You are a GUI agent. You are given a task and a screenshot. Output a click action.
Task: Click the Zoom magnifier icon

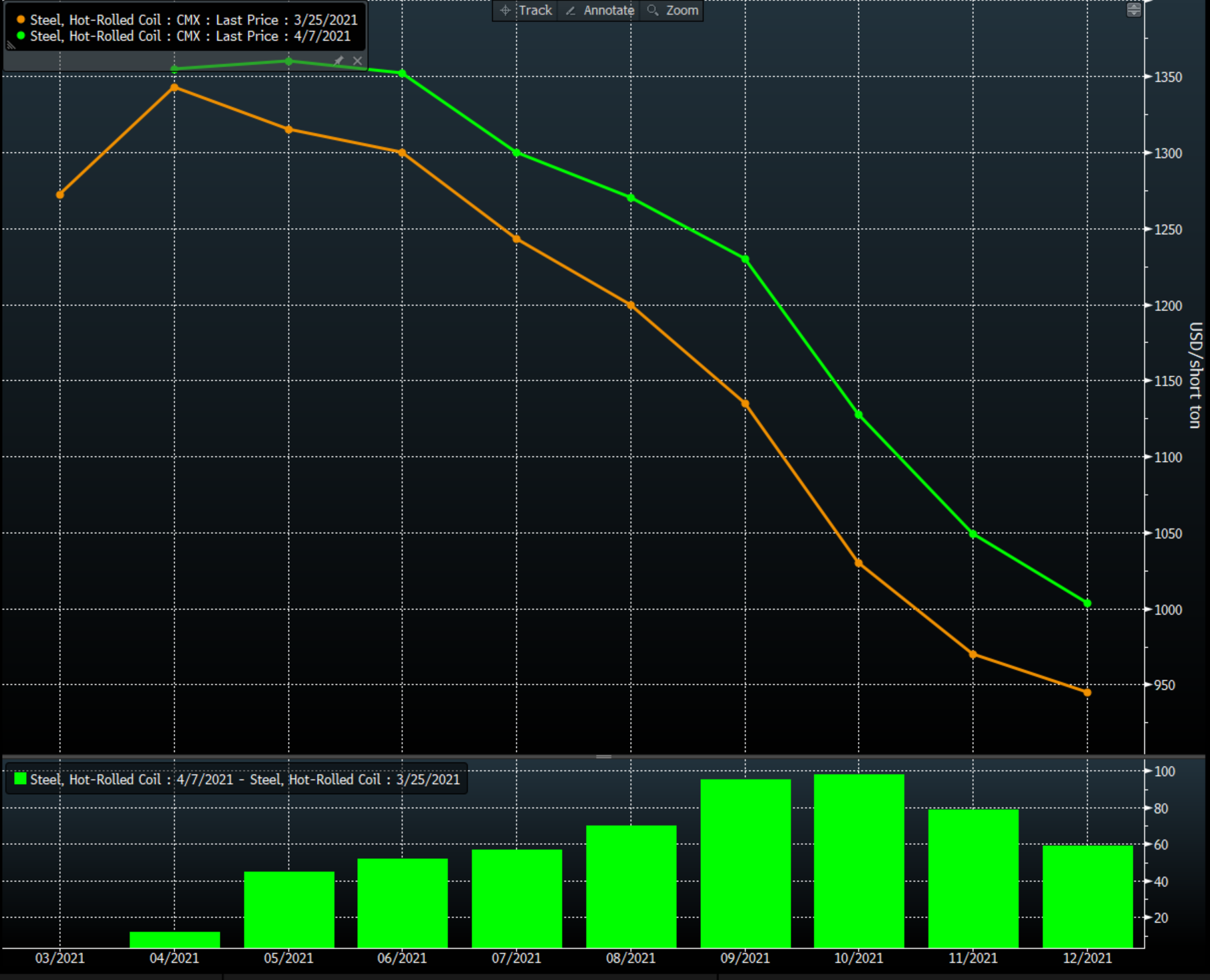click(x=653, y=10)
